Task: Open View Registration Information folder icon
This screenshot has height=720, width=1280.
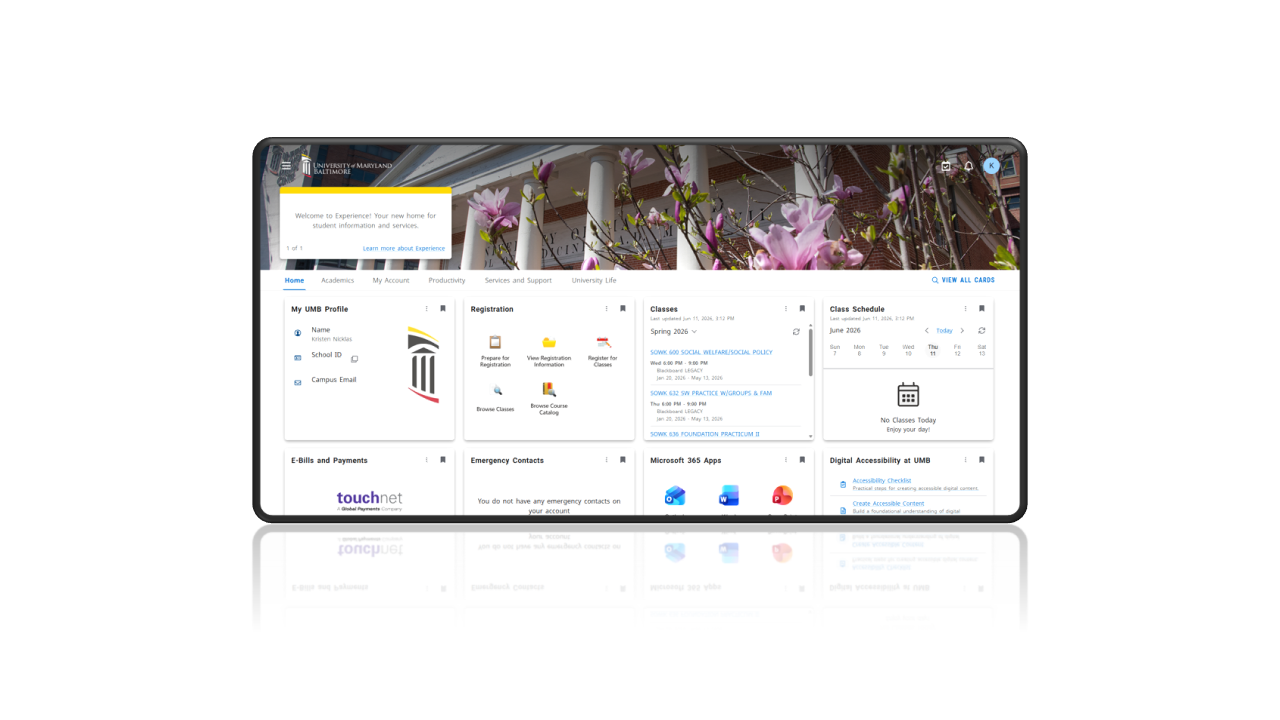Action: 549,343
